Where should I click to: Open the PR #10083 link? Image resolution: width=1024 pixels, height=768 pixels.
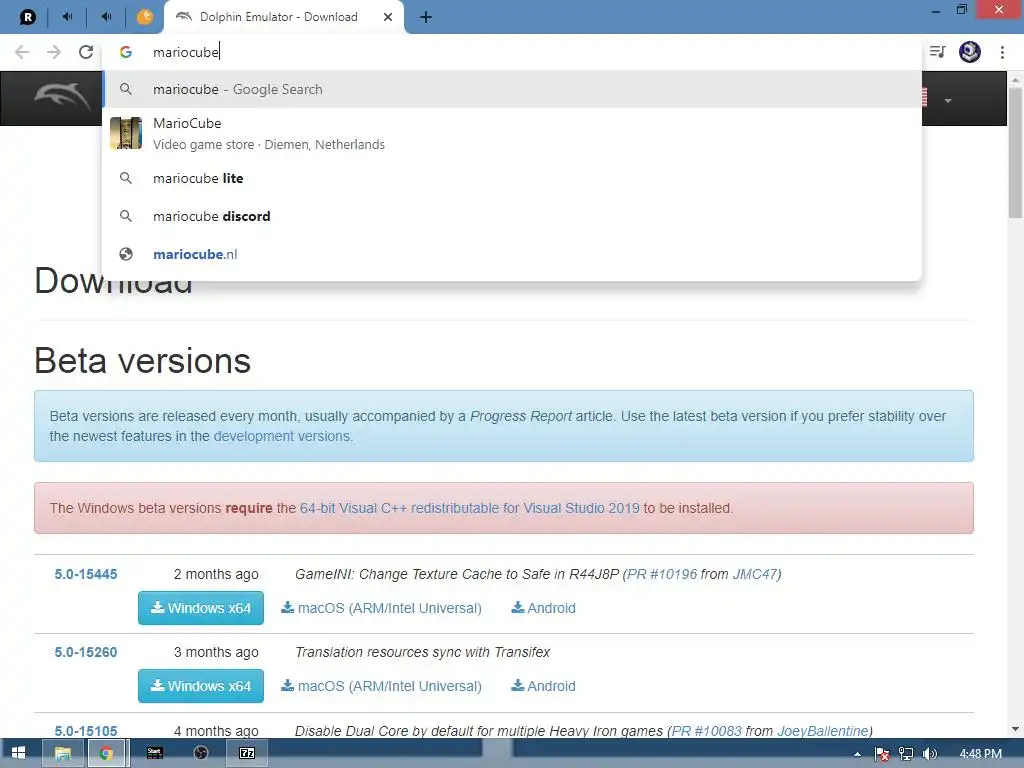tap(706, 731)
